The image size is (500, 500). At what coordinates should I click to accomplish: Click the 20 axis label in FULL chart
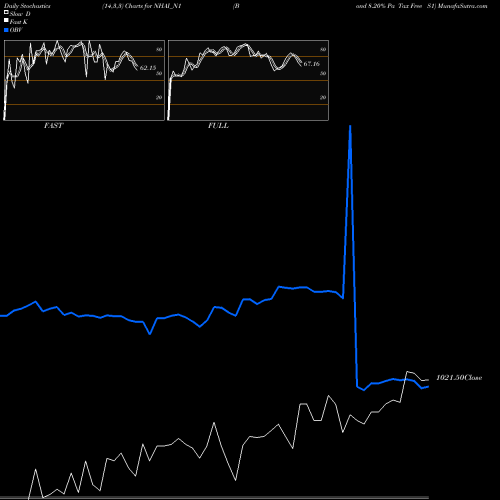coord(323,97)
